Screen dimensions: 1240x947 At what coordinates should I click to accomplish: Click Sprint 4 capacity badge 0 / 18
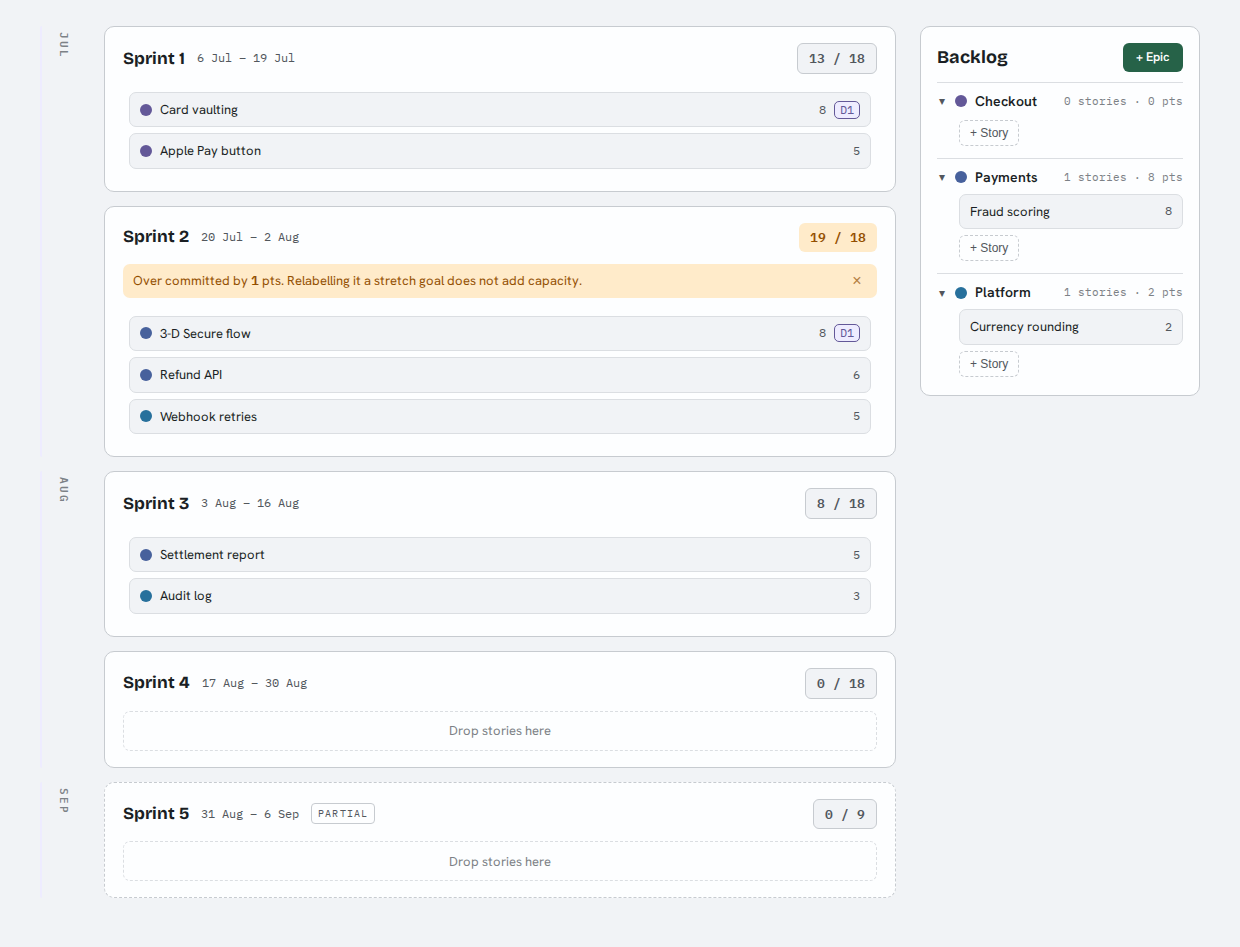tap(841, 684)
